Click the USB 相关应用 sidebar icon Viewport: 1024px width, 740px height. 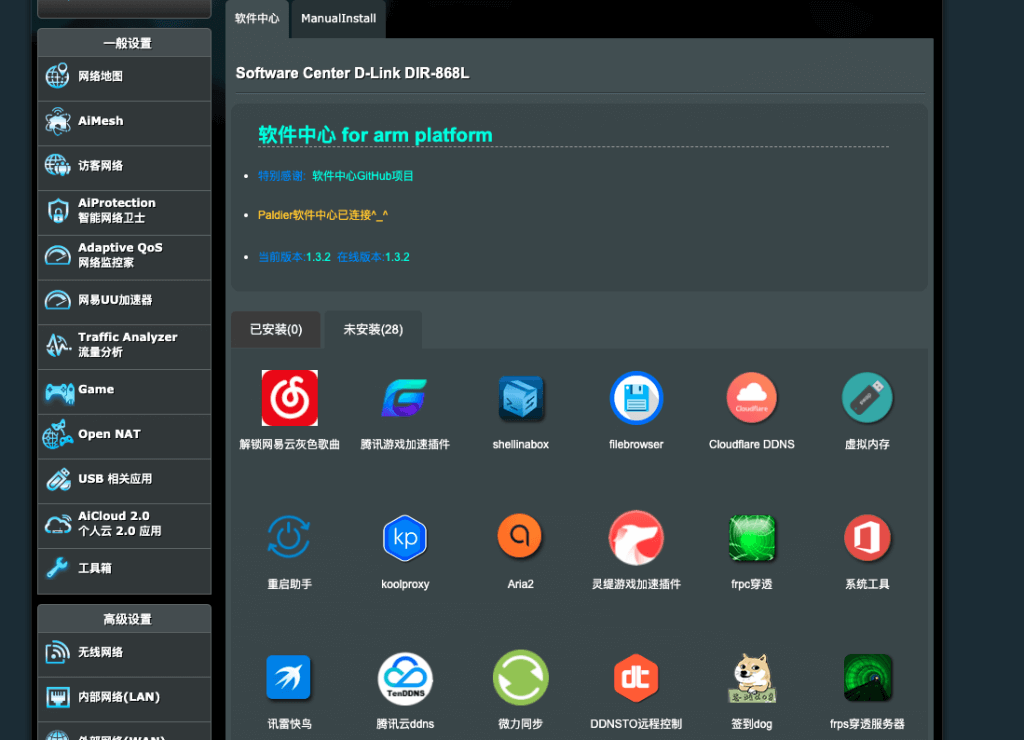(58, 479)
